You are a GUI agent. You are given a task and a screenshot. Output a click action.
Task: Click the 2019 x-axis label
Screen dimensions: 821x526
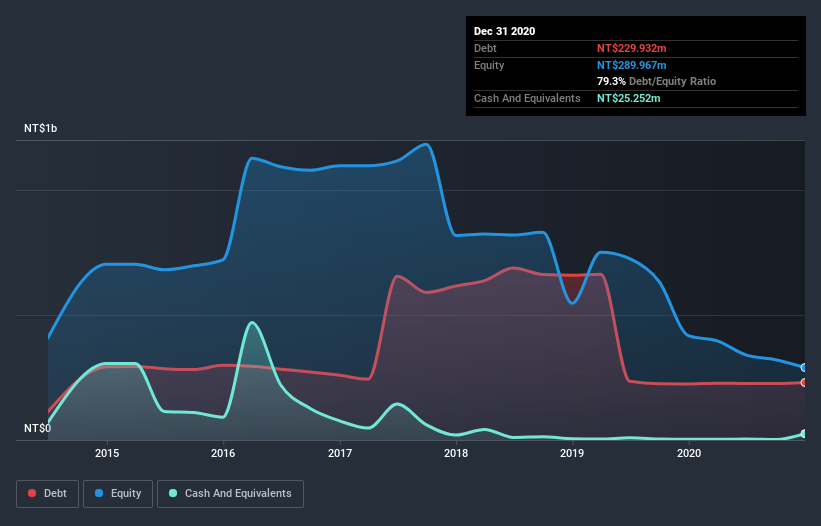point(572,453)
